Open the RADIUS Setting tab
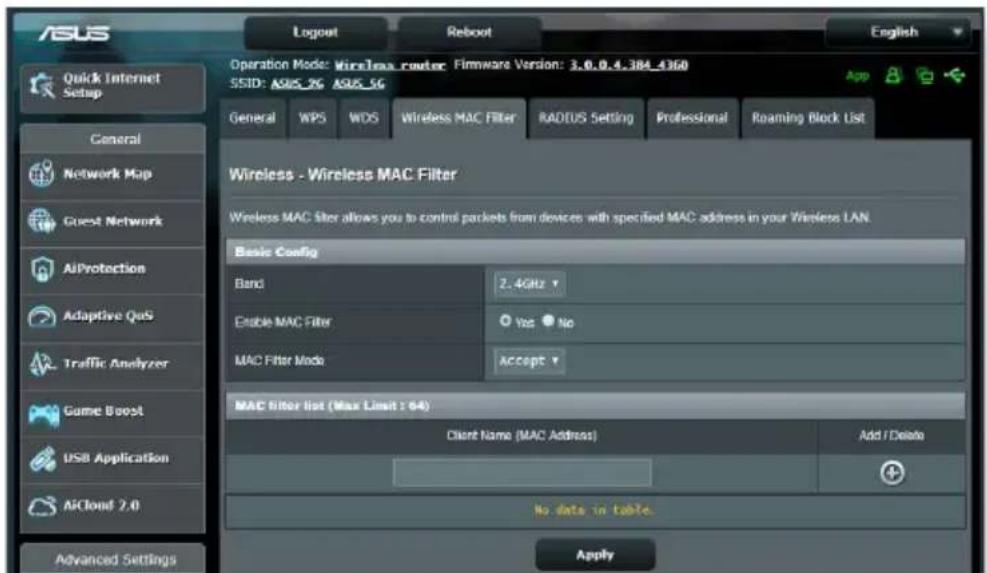 586,118
